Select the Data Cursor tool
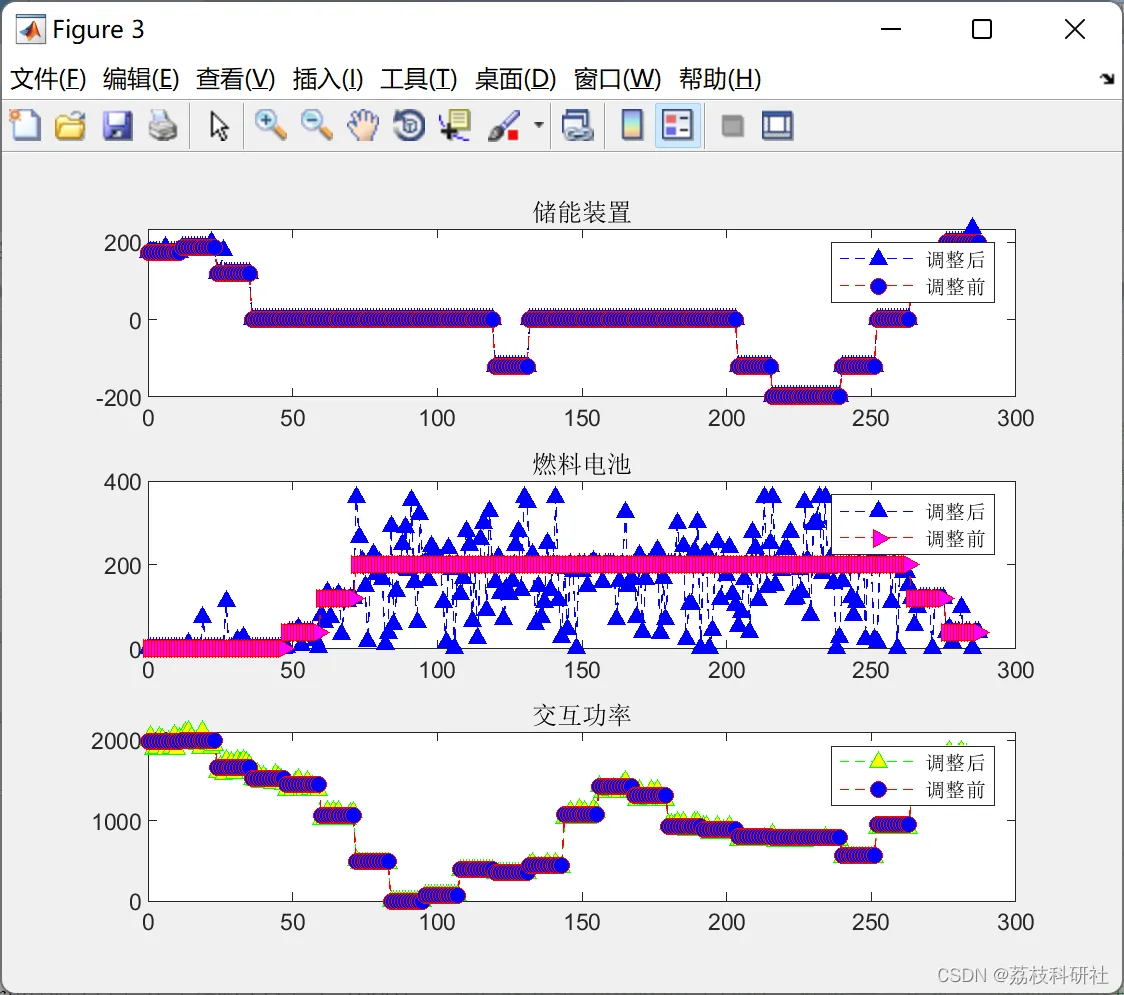The height and width of the screenshot is (995, 1124). pos(455,126)
